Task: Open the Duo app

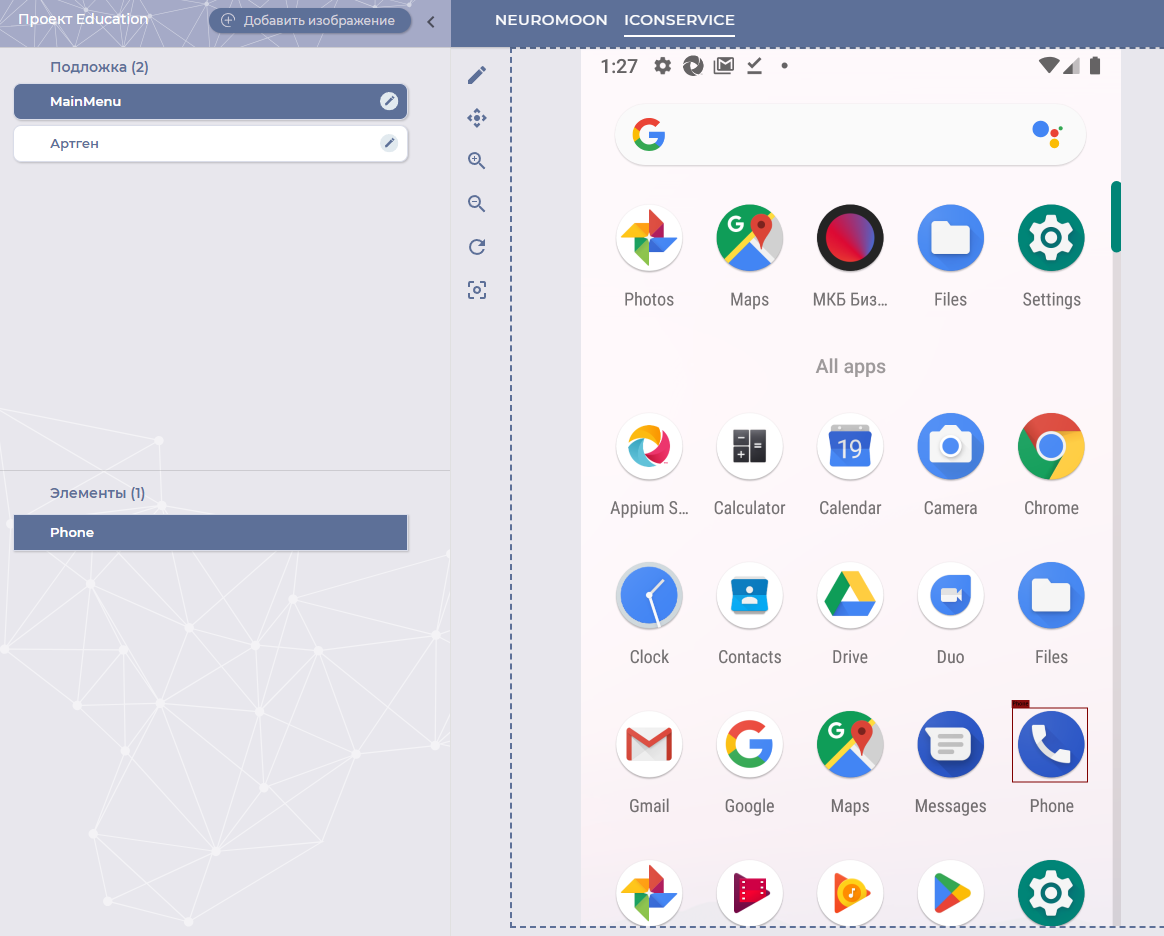Action: [x=950, y=596]
